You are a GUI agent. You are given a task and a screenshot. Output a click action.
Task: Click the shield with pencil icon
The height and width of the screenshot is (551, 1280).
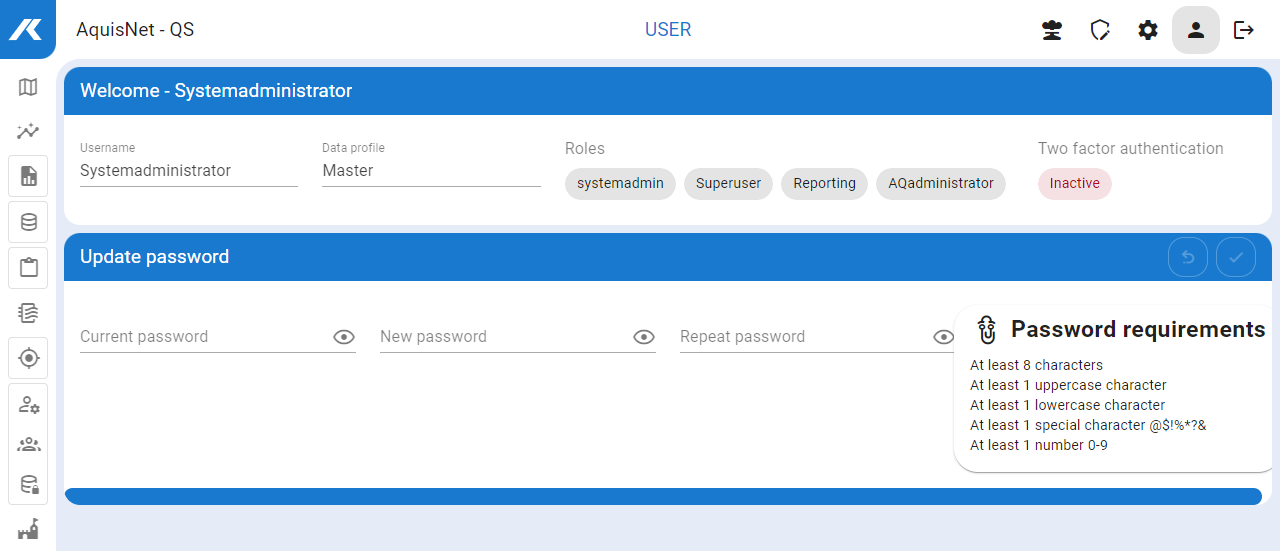[x=1100, y=30]
